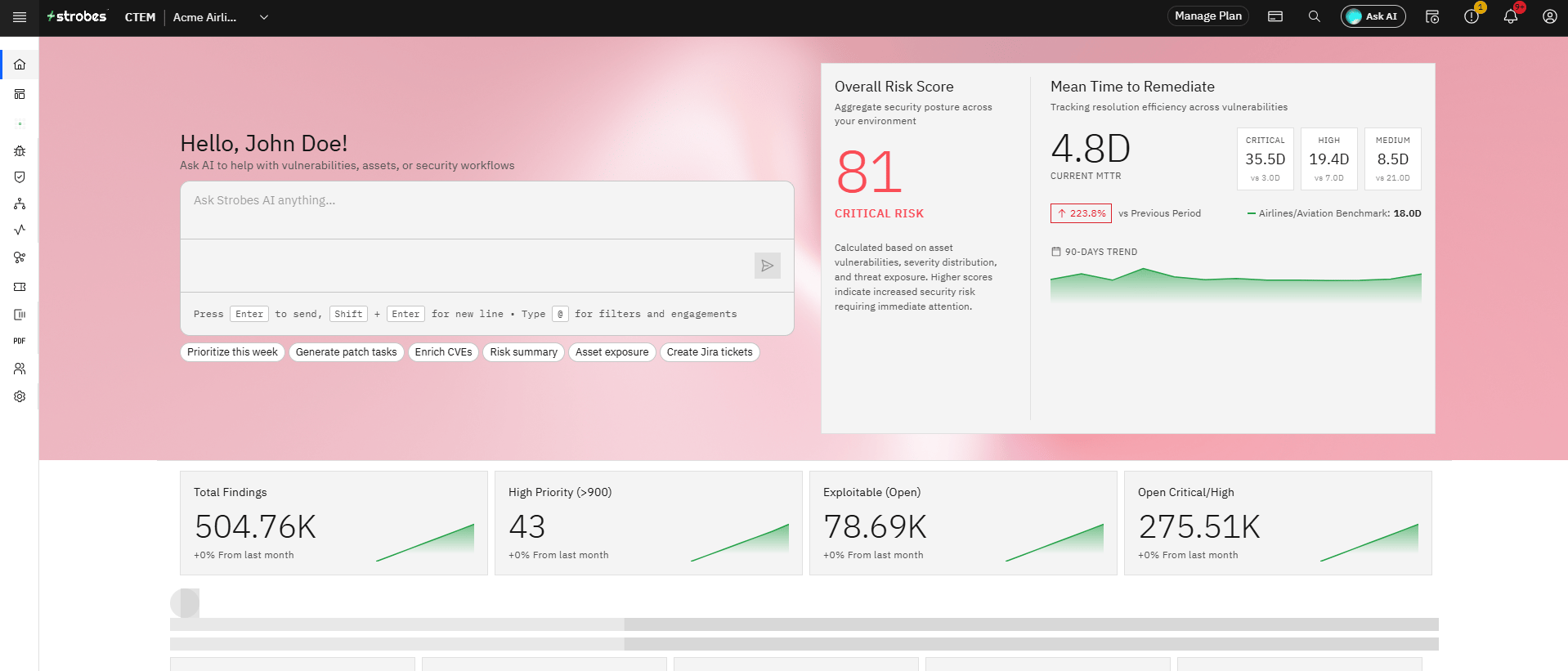Open the notifications bell icon
Image resolution: width=1568 pixels, height=671 pixels.
point(1511,16)
